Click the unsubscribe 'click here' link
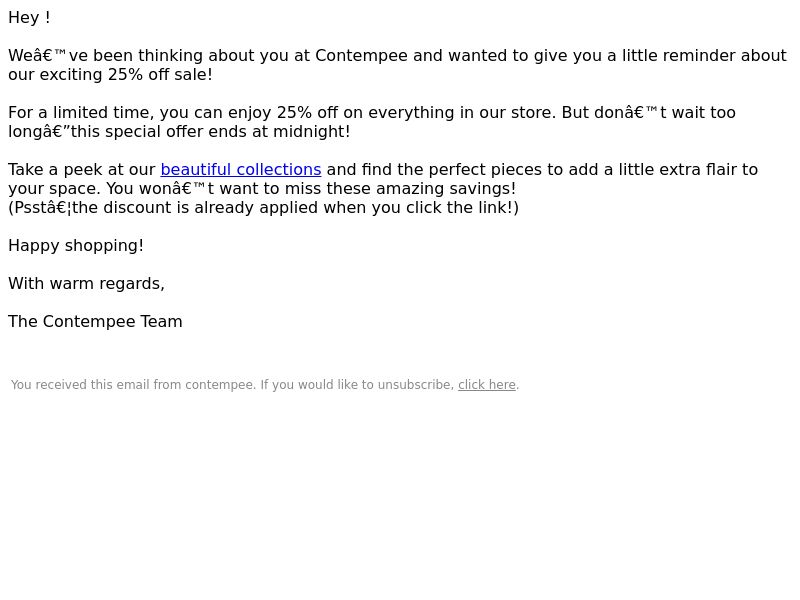Viewport: 800px width, 600px height. [487, 385]
